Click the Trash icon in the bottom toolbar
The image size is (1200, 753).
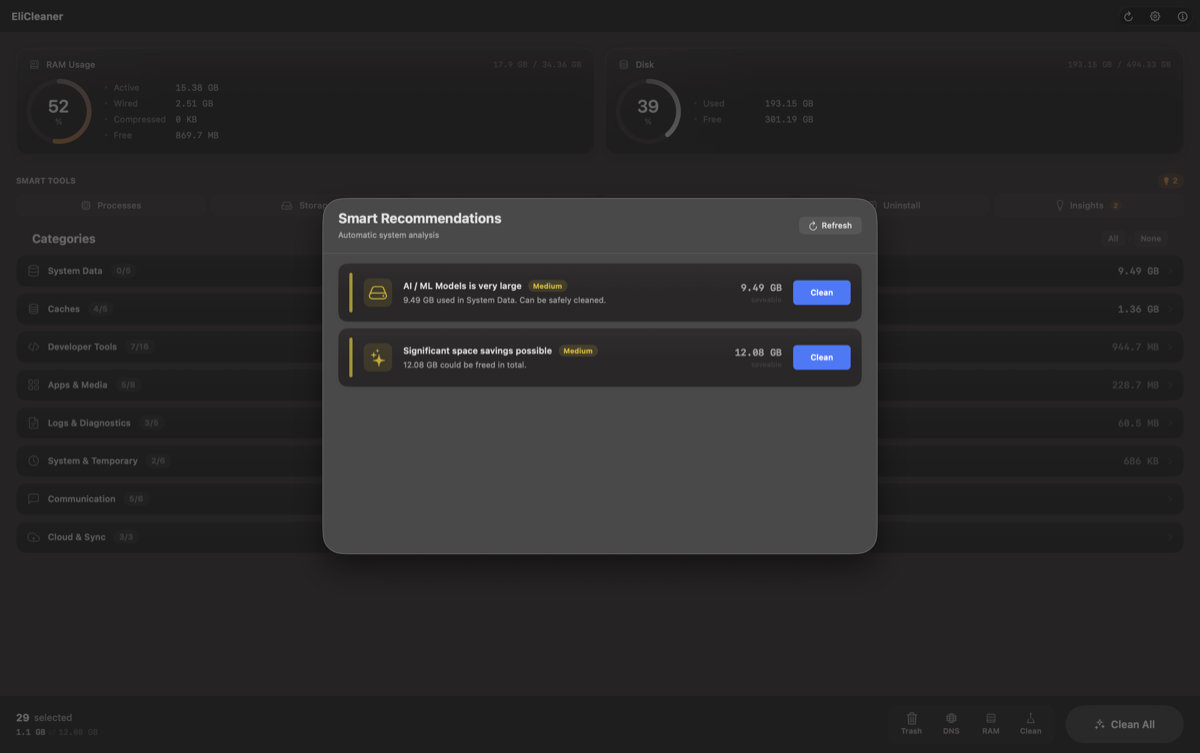tap(911, 719)
